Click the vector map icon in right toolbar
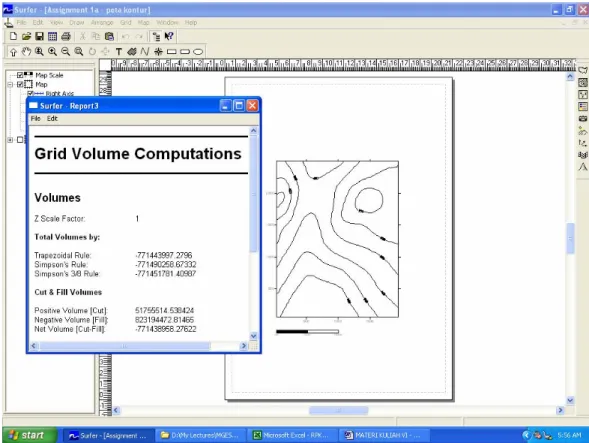589x443 pixels. pos(583,143)
